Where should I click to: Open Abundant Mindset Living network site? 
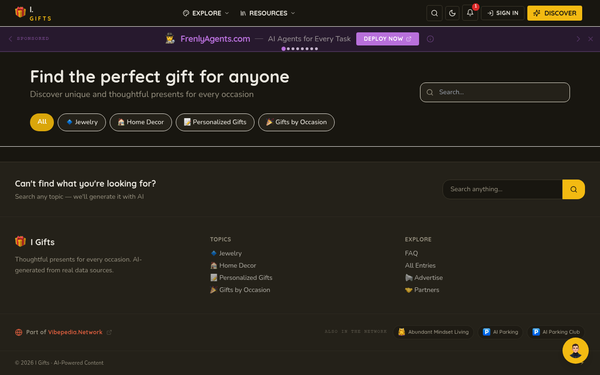433,332
